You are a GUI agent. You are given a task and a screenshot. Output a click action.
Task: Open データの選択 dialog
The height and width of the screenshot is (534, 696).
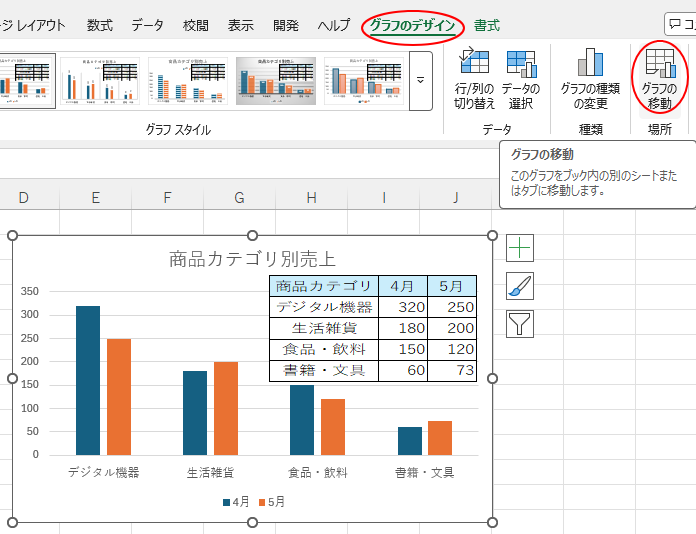[x=521, y=79]
